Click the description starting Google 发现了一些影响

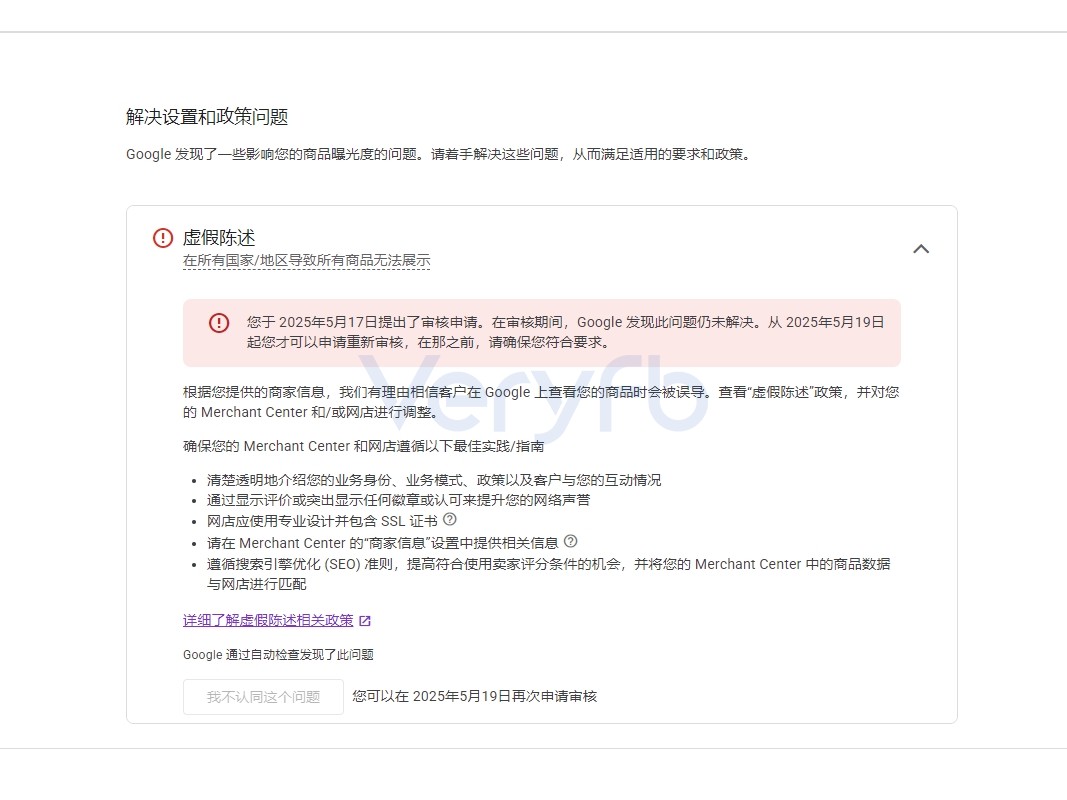click(x=440, y=154)
